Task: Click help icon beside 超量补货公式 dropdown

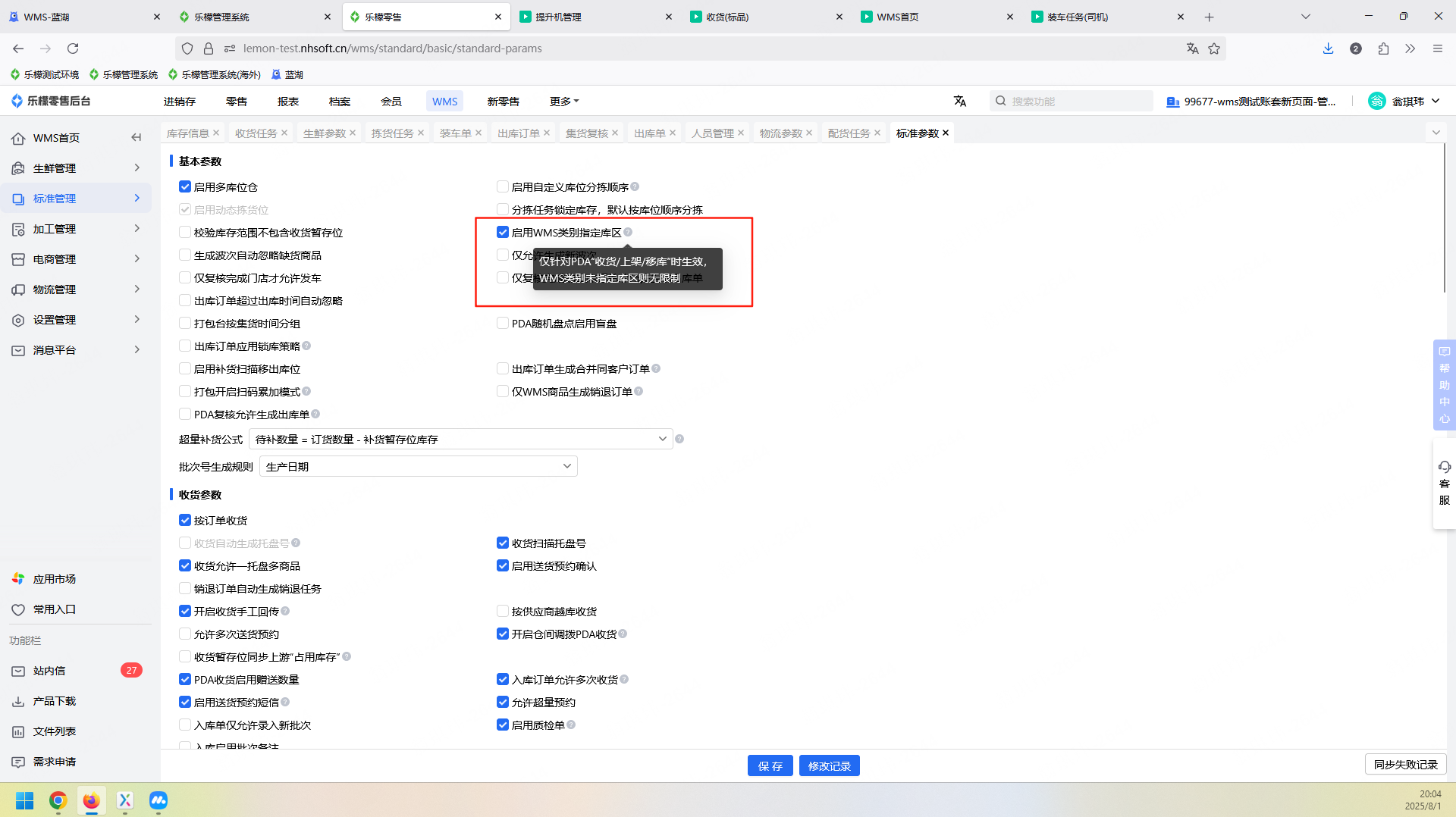Action: pyautogui.click(x=679, y=439)
